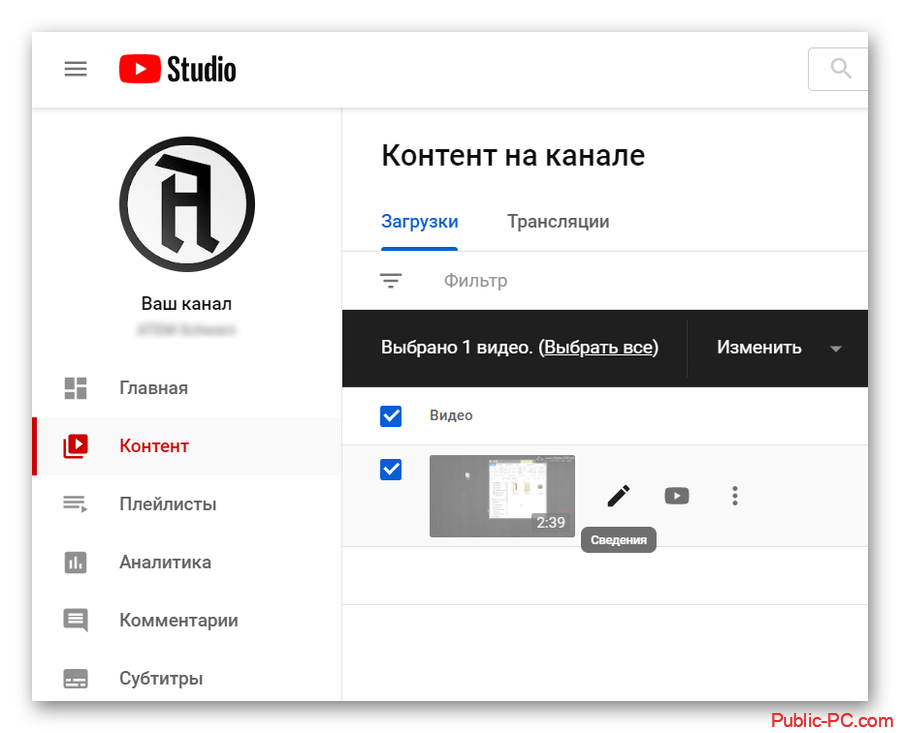Switch to the Трансляции tab
The width and height of the screenshot is (900, 733).
pyautogui.click(x=558, y=222)
